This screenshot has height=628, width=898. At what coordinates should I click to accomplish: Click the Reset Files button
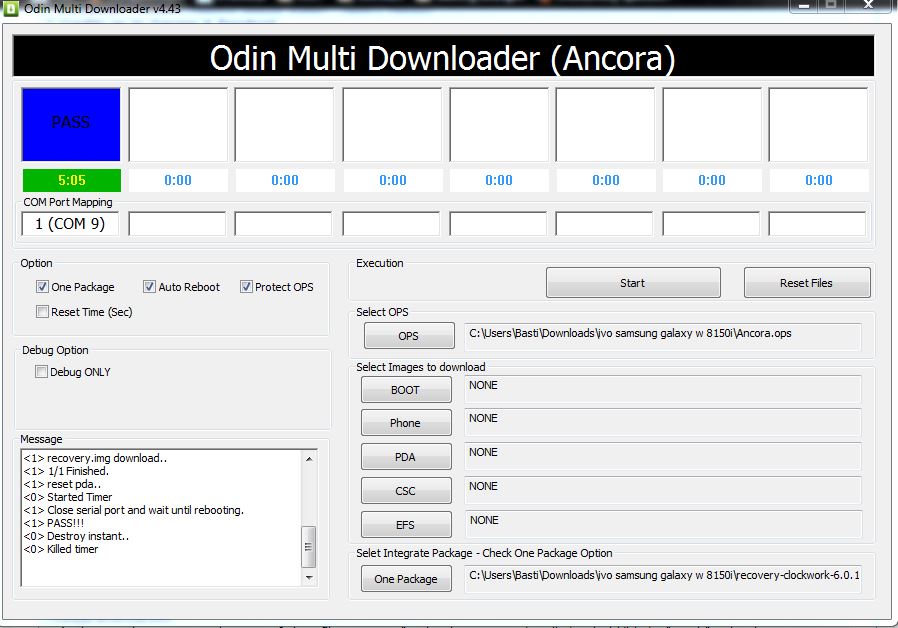[x=807, y=283]
